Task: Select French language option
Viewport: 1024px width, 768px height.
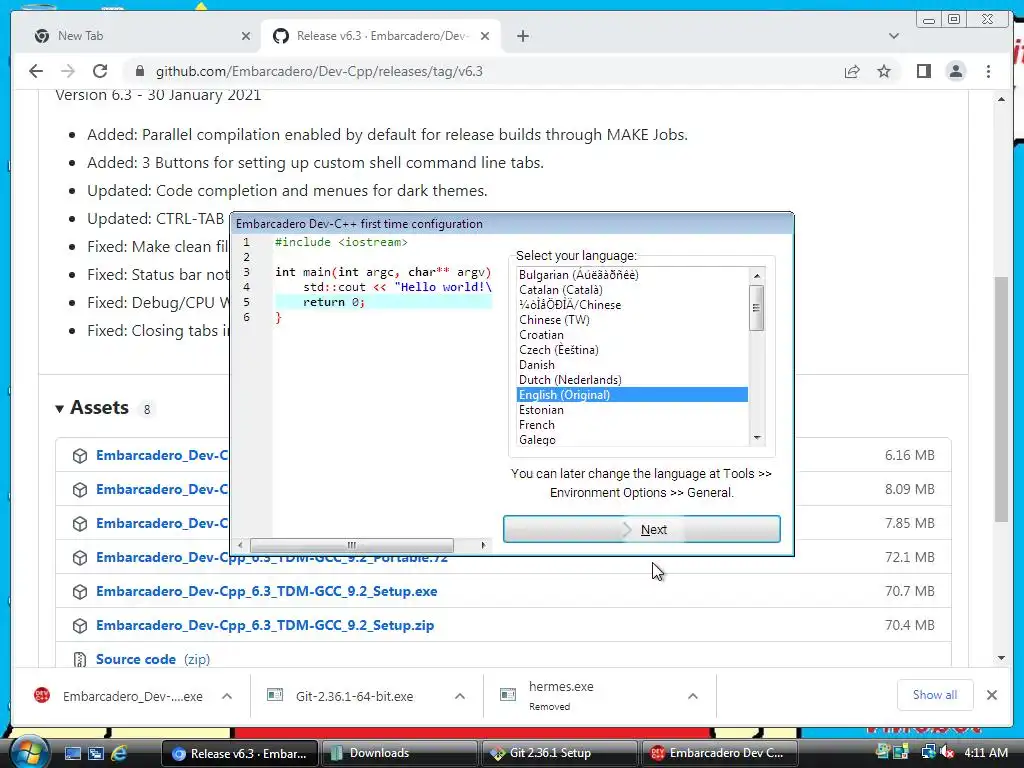Action: click(536, 424)
